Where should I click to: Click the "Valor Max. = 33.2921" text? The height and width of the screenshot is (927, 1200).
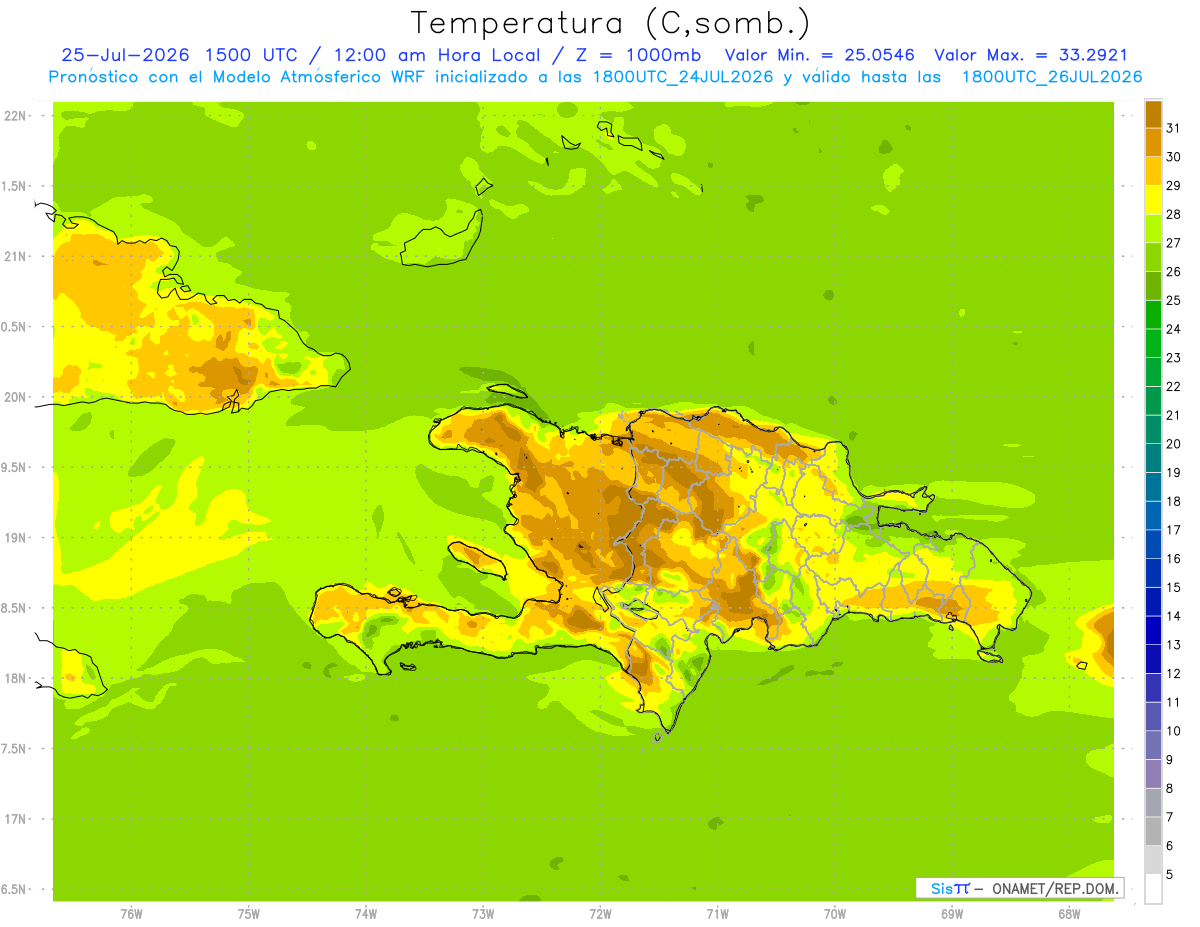pos(1031,55)
